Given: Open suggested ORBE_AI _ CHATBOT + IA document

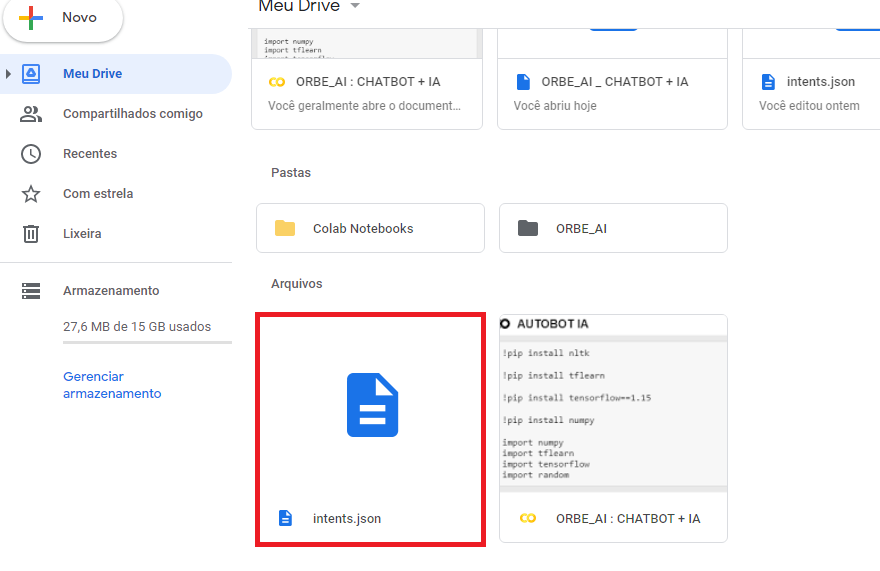Looking at the screenshot, I should (612, 82).
